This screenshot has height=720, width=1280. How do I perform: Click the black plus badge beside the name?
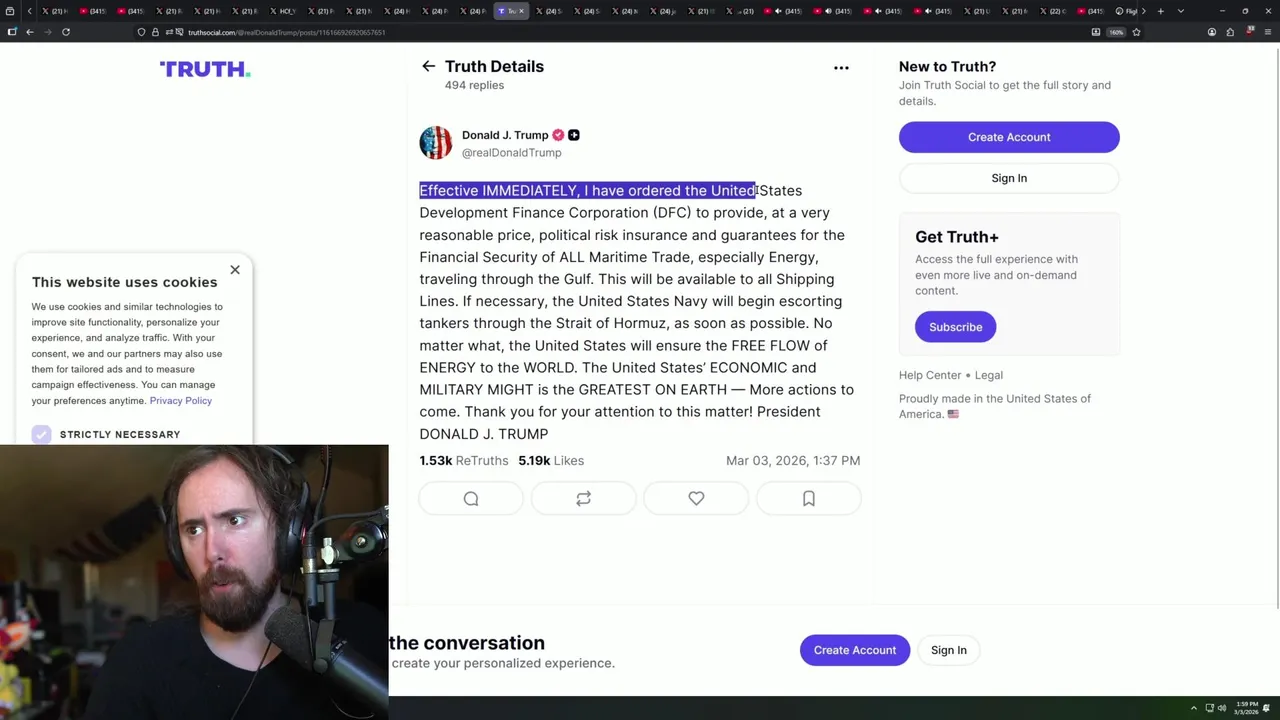[574, 135]
